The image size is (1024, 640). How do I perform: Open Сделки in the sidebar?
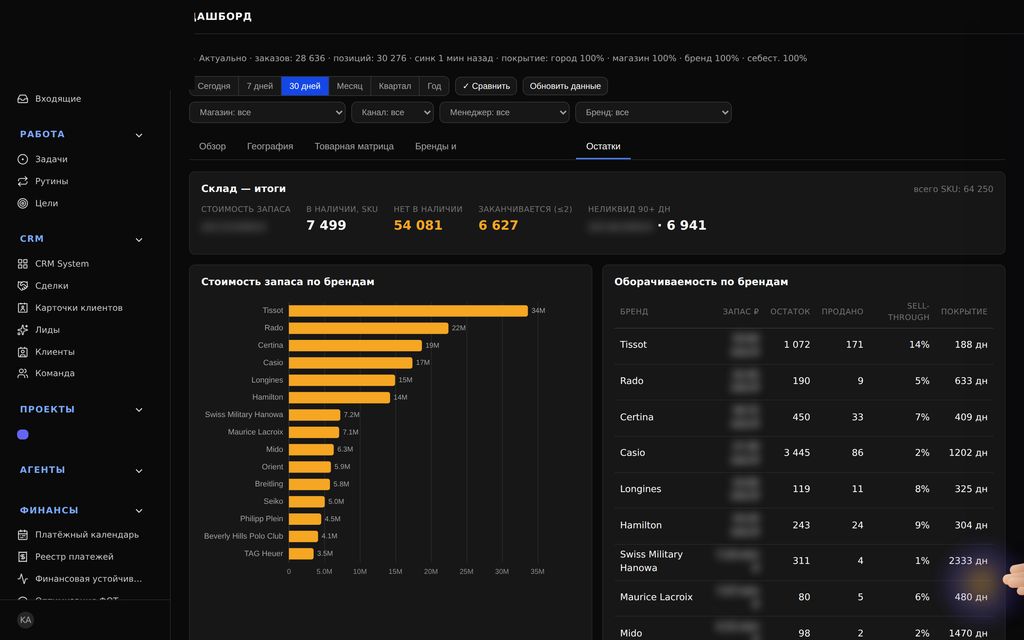(x=52, y=285)
